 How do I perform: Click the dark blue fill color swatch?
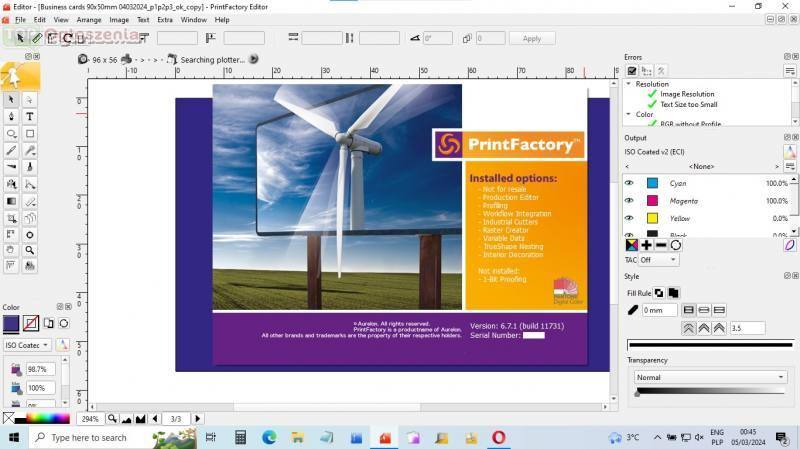(11, 323)
